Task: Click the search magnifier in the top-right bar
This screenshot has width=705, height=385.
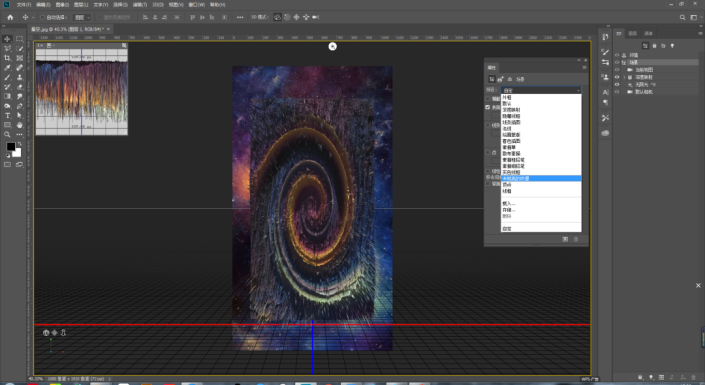Action: (x=683, y=17)
